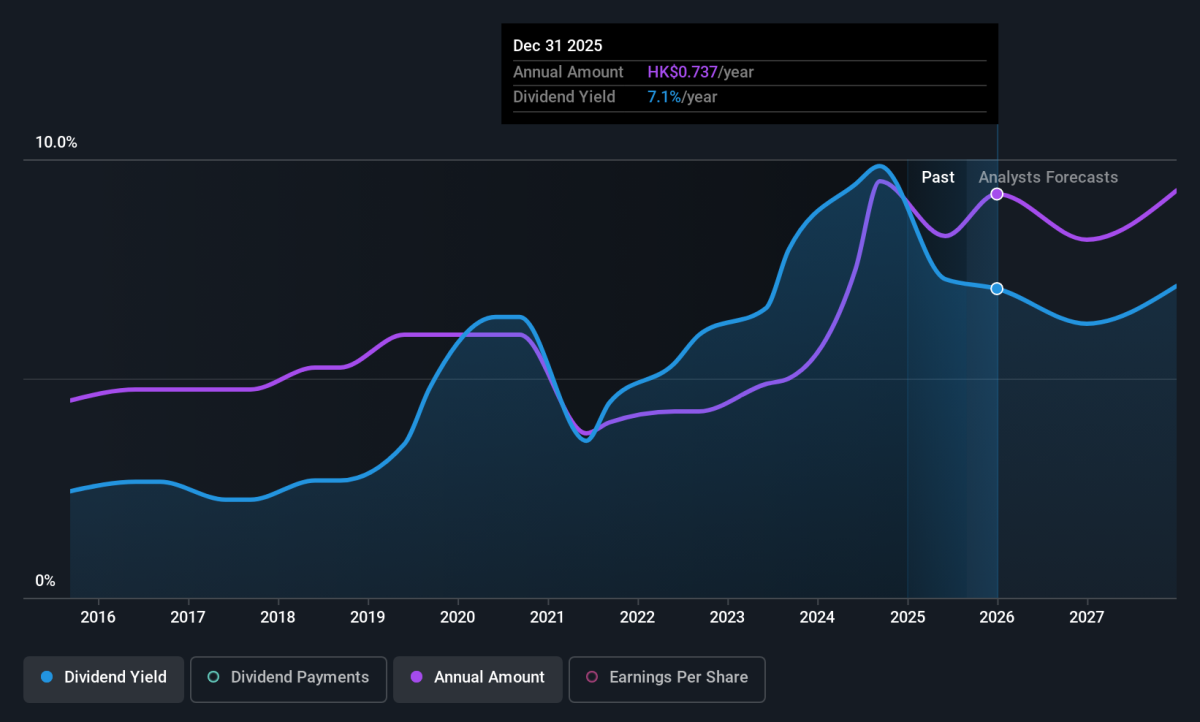The width and height of the screenshot is (1200, 722).
Task: Click the 2020 x-axis year label
Action: [x=457, y=616]
